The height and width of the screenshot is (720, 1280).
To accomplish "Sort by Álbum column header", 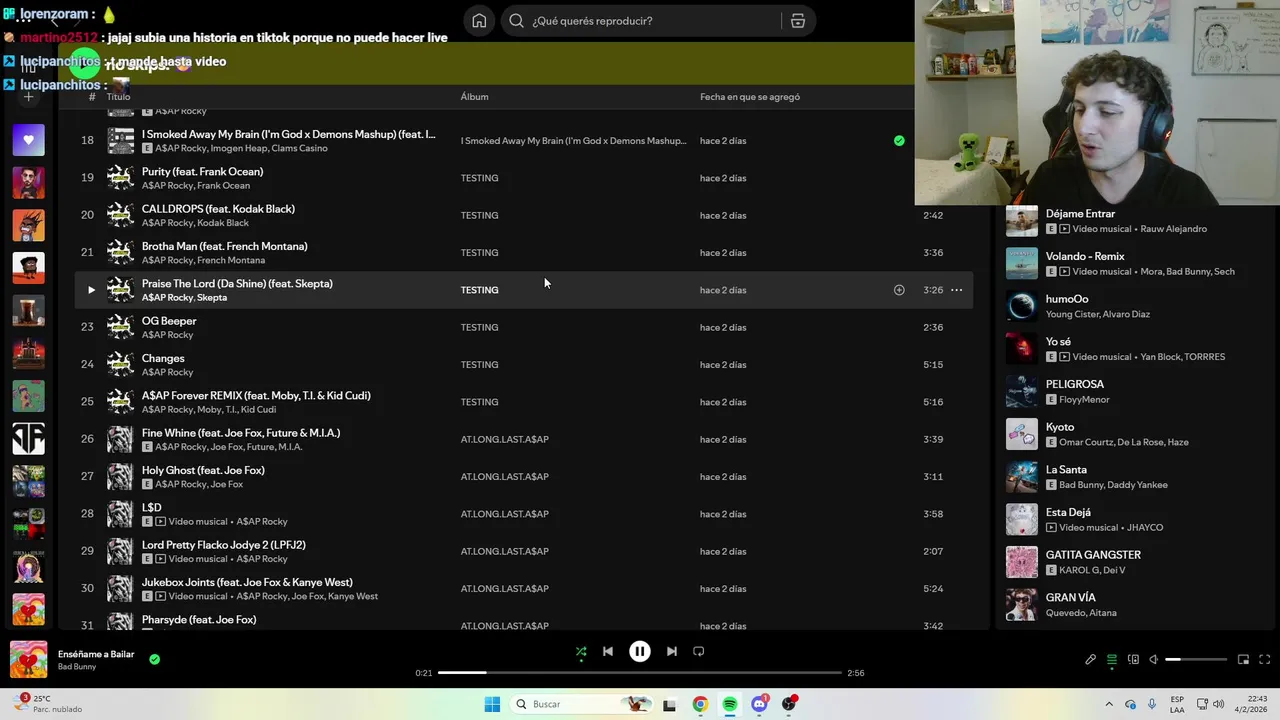I will point(474,97).
